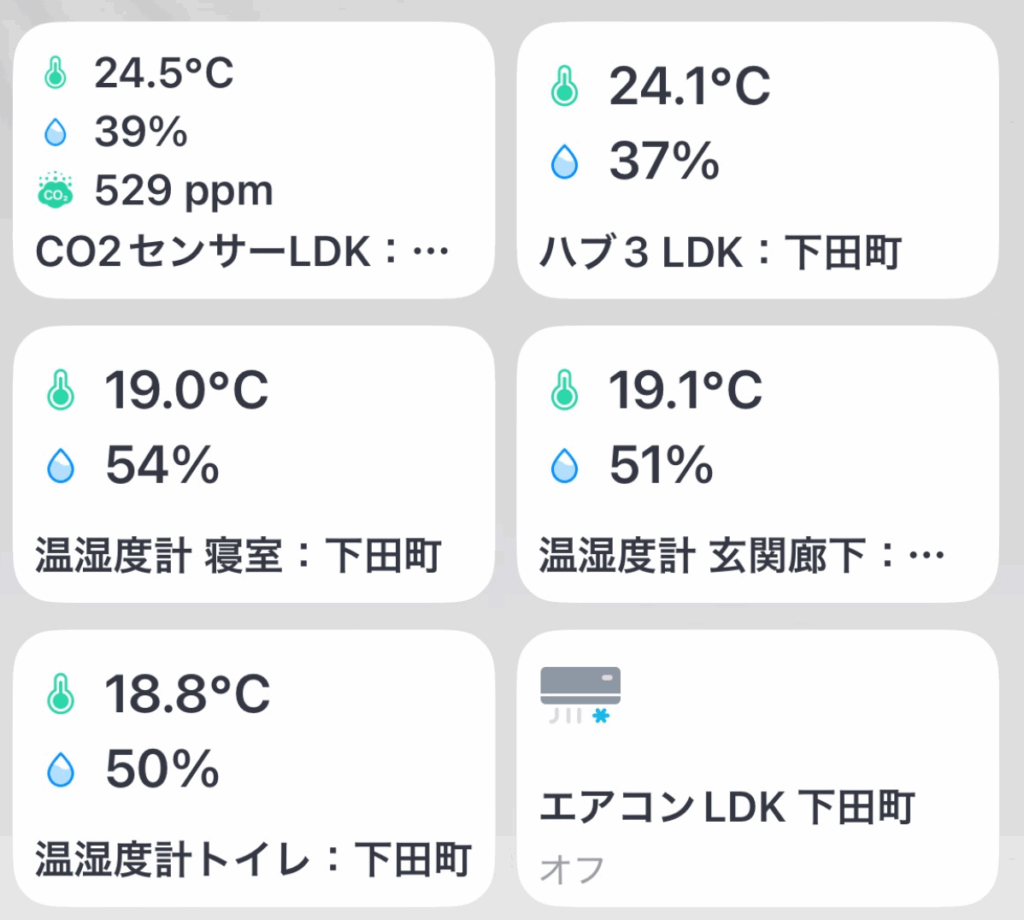Click humidity droplet icon in 寝室 card
Viewport: 1024px width, 920px height.
tap(61, 465)
